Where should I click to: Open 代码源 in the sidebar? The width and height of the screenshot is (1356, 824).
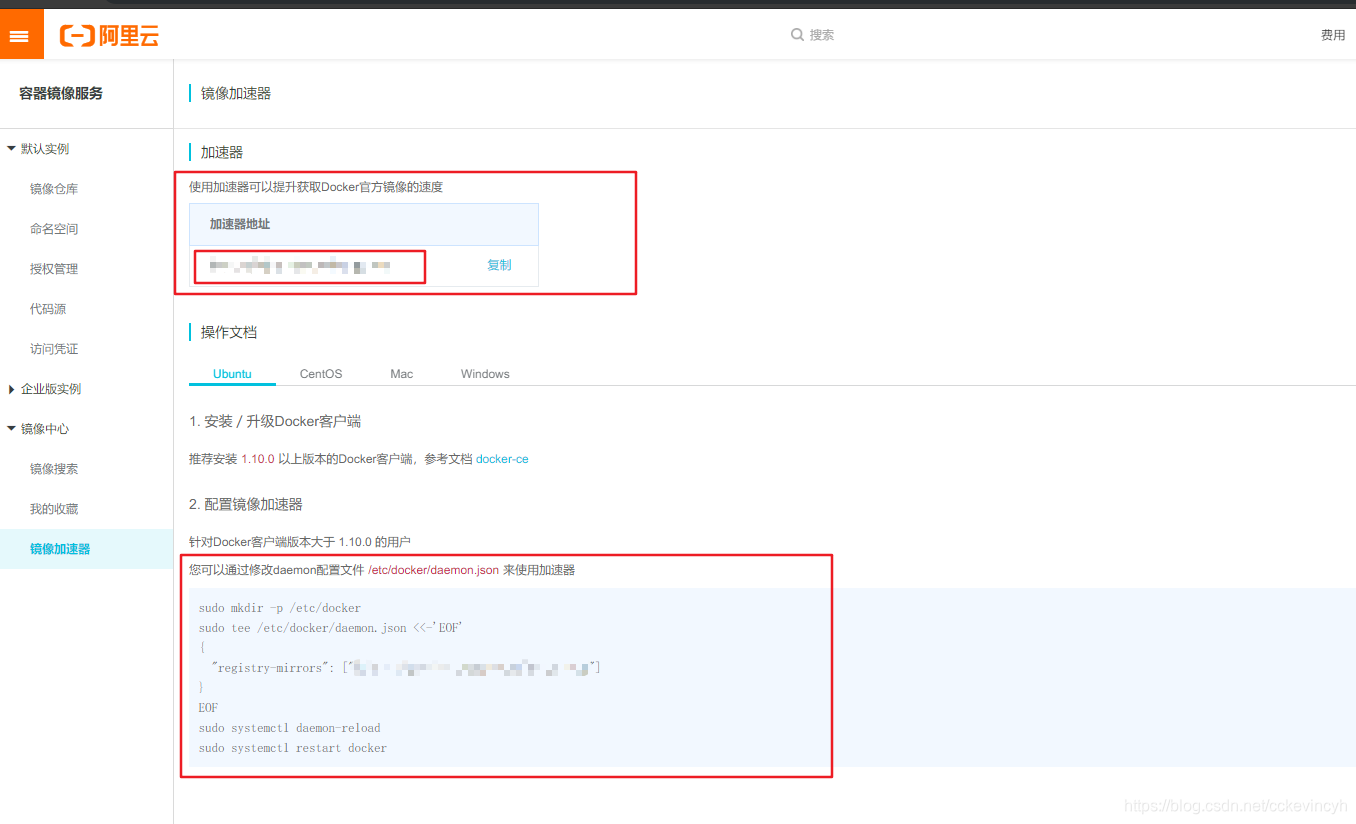pyautogui.click(x=48, y=309)
